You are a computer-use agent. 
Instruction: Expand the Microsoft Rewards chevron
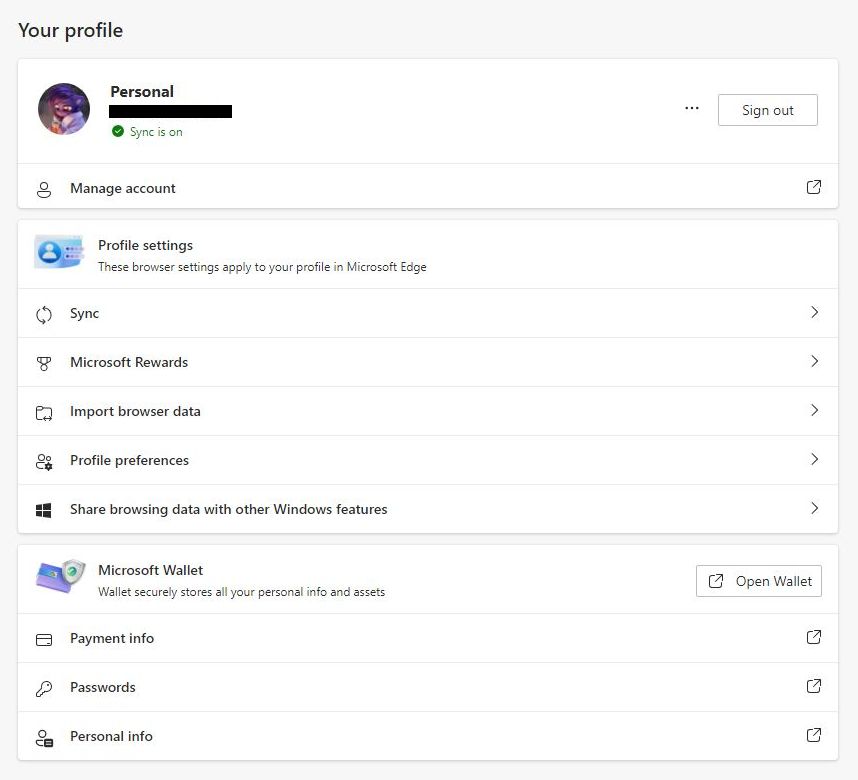[814, 361]
